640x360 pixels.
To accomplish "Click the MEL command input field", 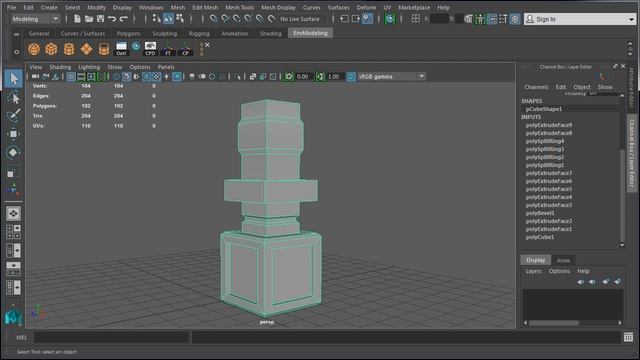I will 111,337.
